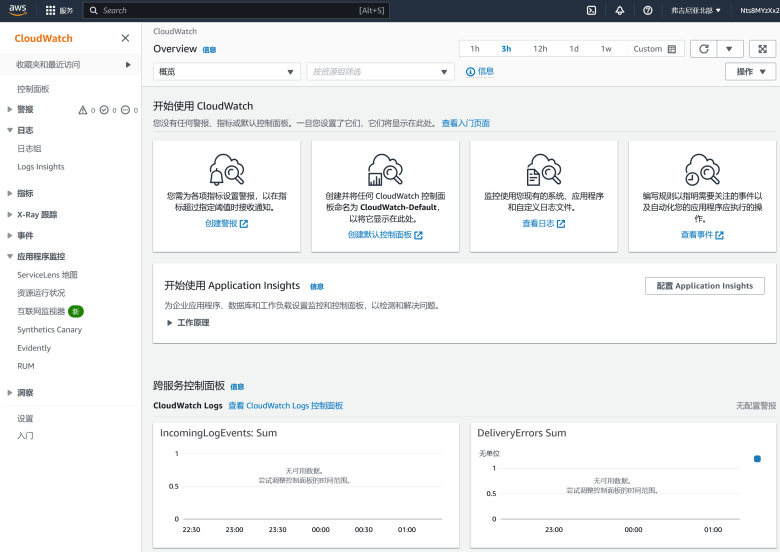Click the refresh dashboard icon

click(x=704, y=49)
